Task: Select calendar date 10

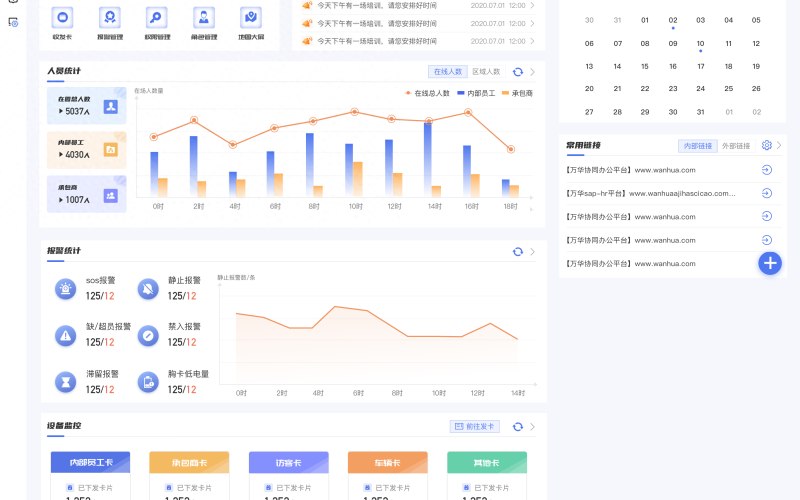Action: click(x=701, y=43)
